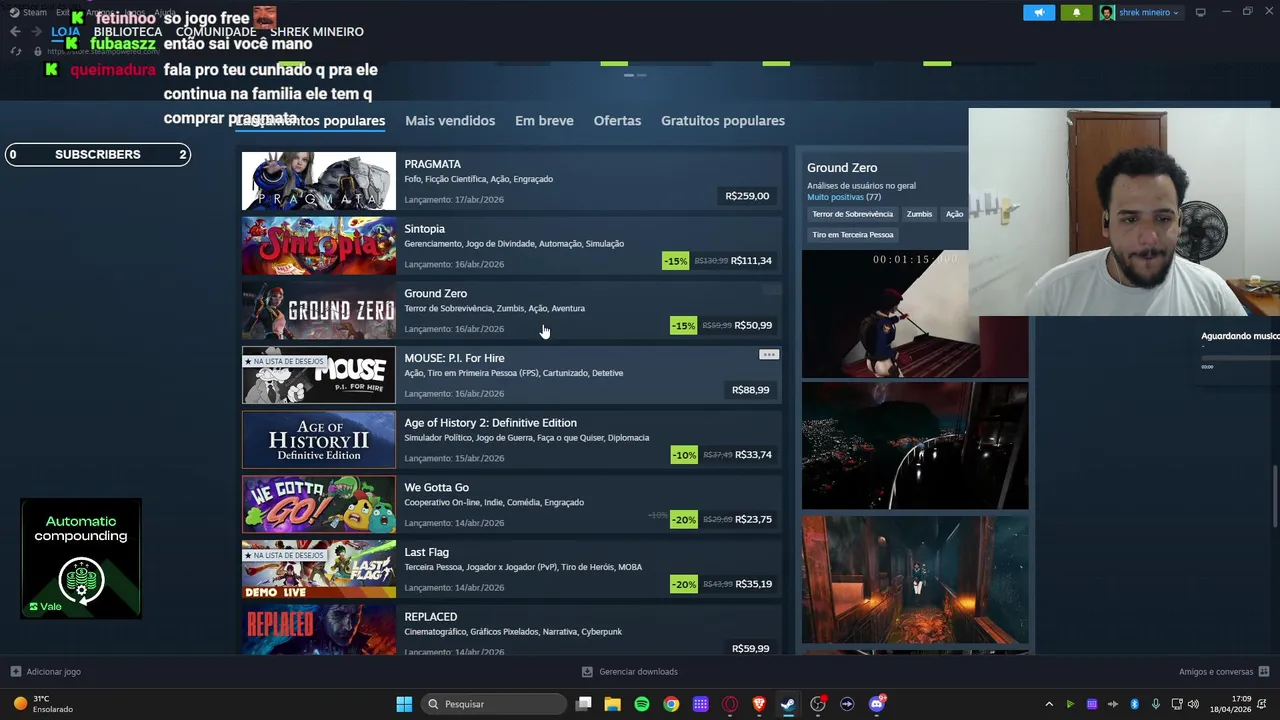Click the Pesquisar taskbar search box

coord(494,704)
